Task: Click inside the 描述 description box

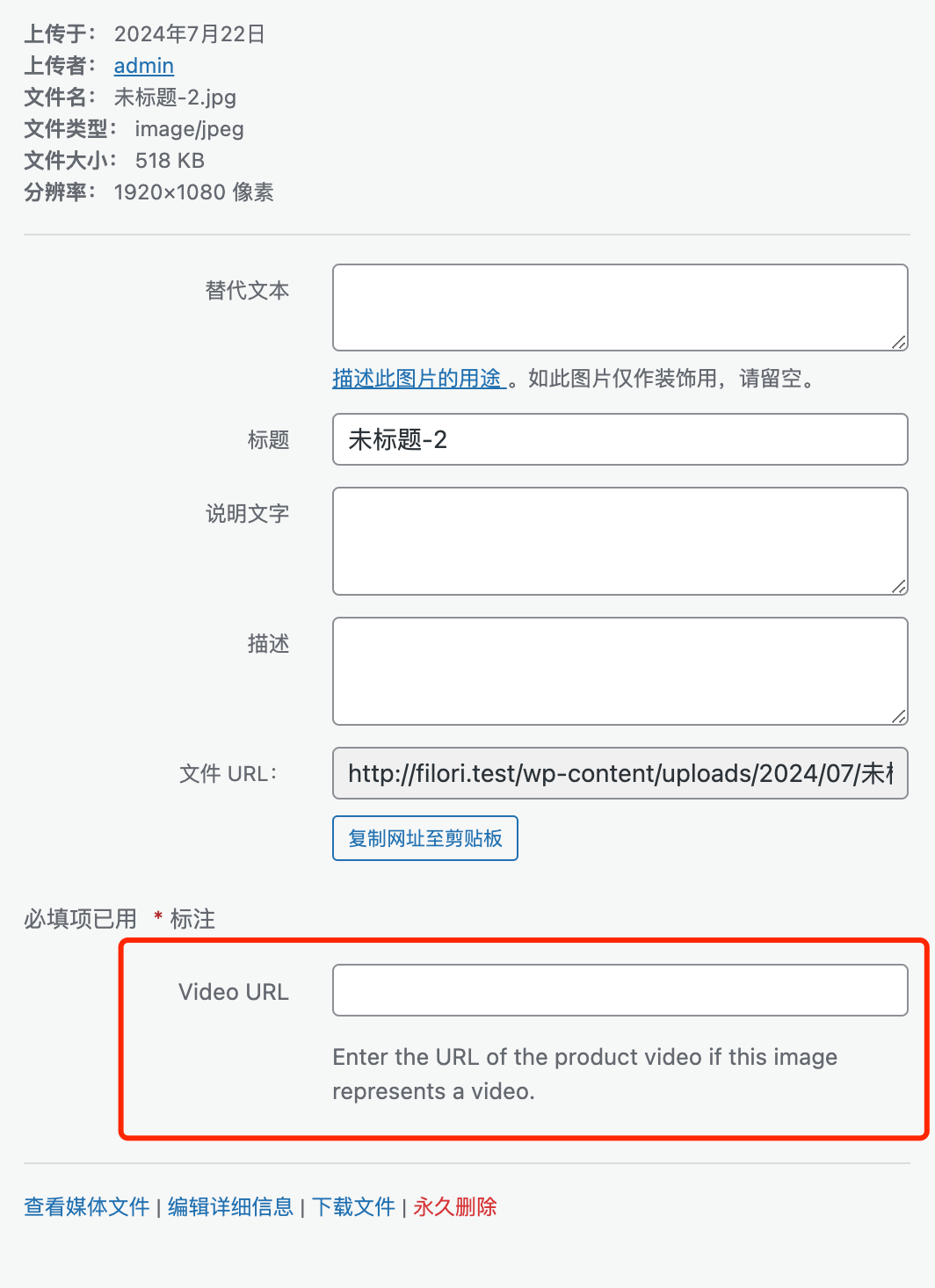Action: 620,669
